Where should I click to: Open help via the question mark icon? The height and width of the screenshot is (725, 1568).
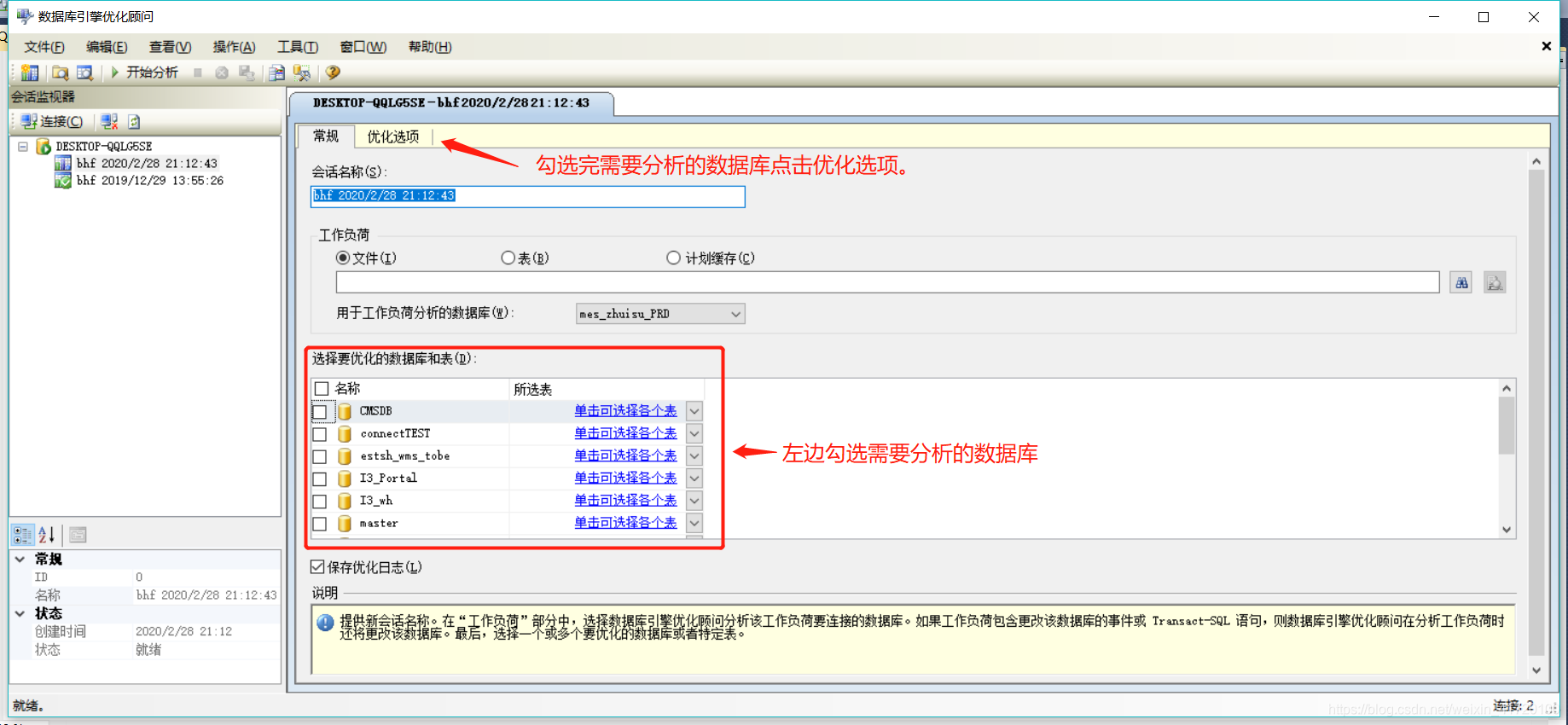click(x=333, y=72)
